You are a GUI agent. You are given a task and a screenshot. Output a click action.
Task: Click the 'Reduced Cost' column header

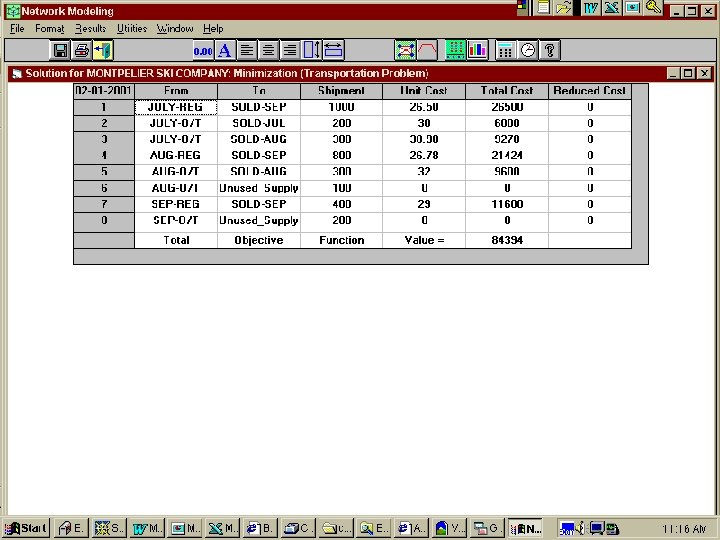tap(590, 91)
